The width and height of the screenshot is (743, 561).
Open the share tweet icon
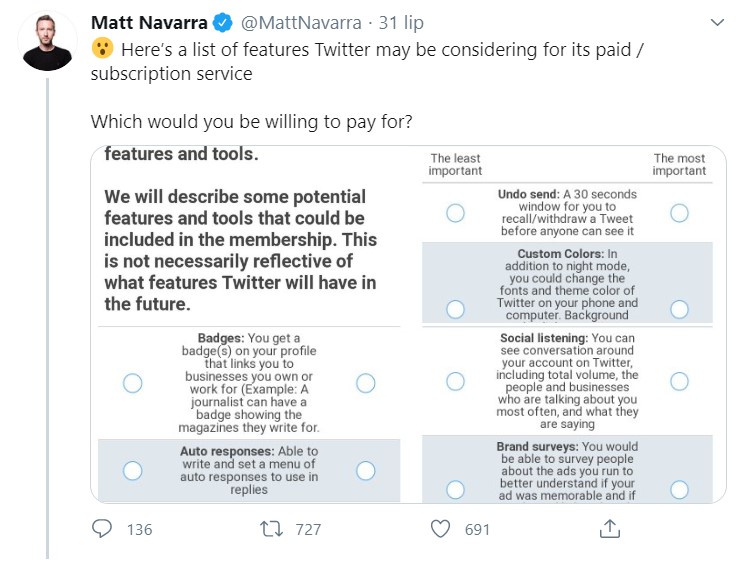point(611,529)
